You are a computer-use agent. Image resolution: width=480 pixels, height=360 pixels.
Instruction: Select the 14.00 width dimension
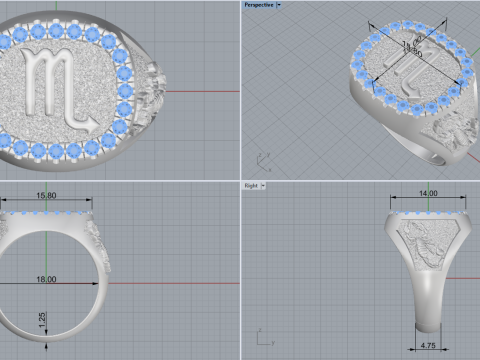click(x=428, y=193)
